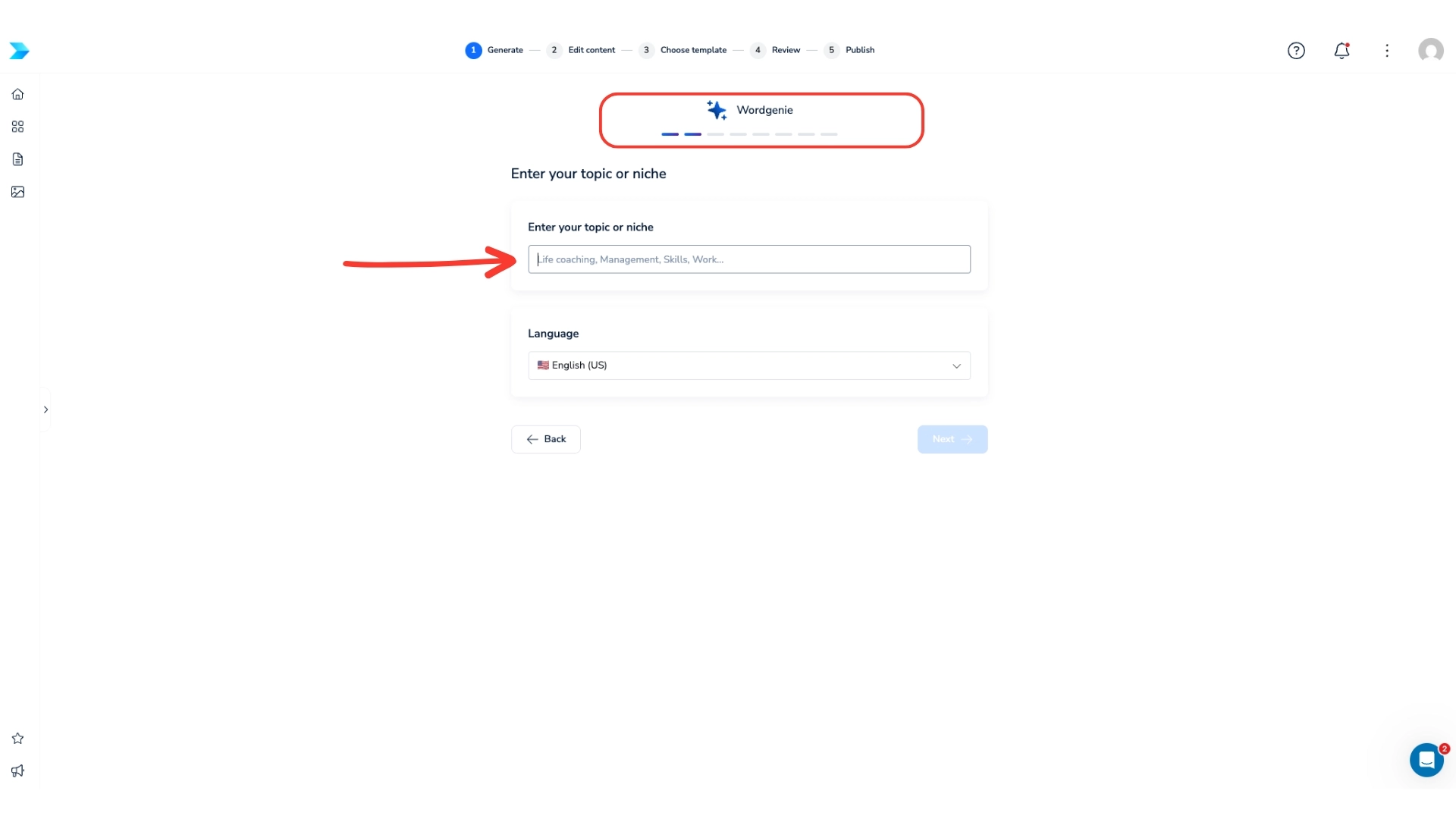Open the three-dot options menu

(1387, 51)
